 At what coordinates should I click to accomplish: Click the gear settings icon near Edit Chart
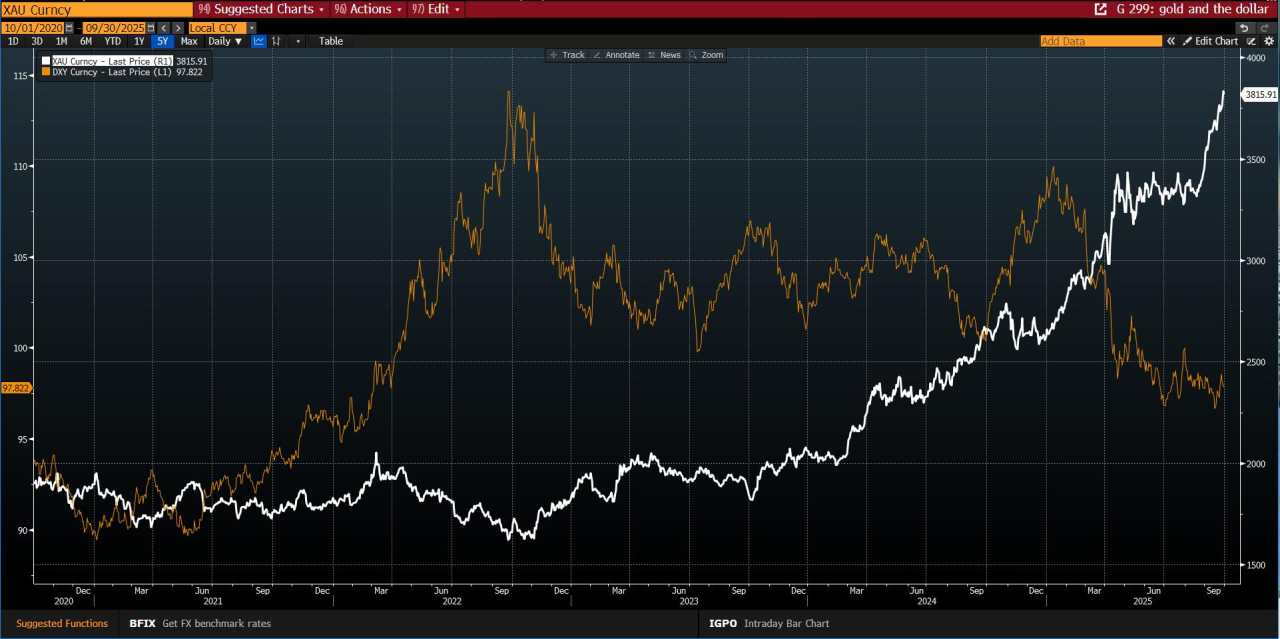pos(1269,41)
